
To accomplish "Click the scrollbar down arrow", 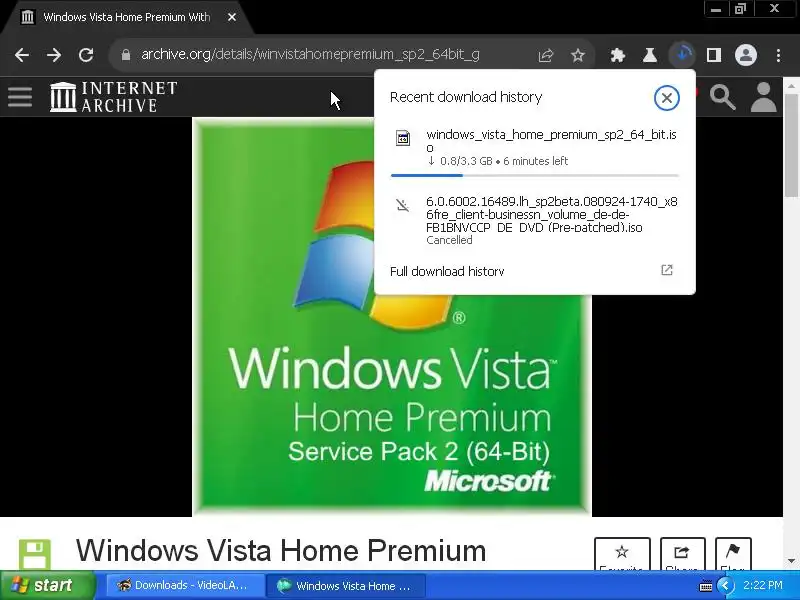I will coord(791,561).
